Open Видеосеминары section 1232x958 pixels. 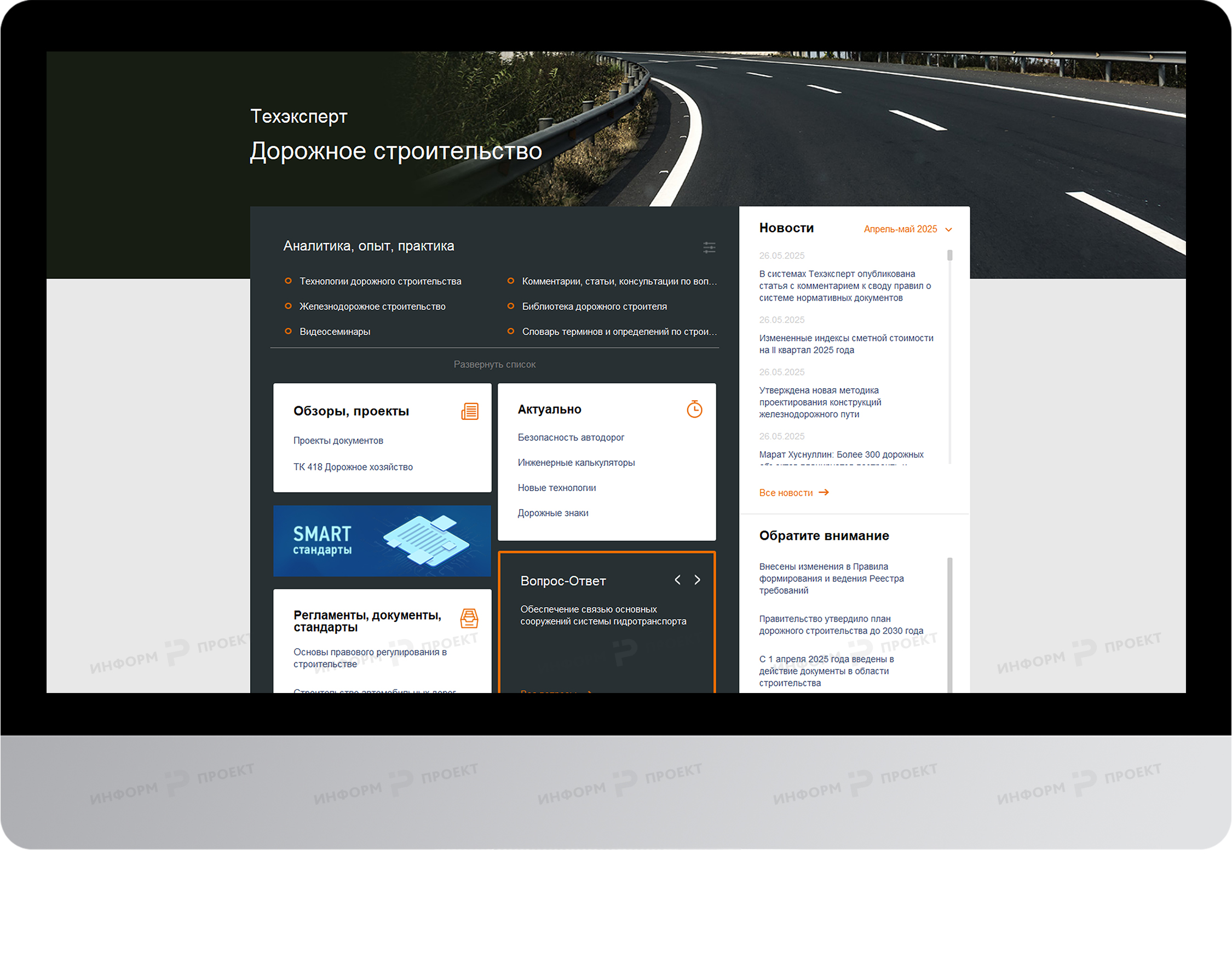tap(335, 332)
